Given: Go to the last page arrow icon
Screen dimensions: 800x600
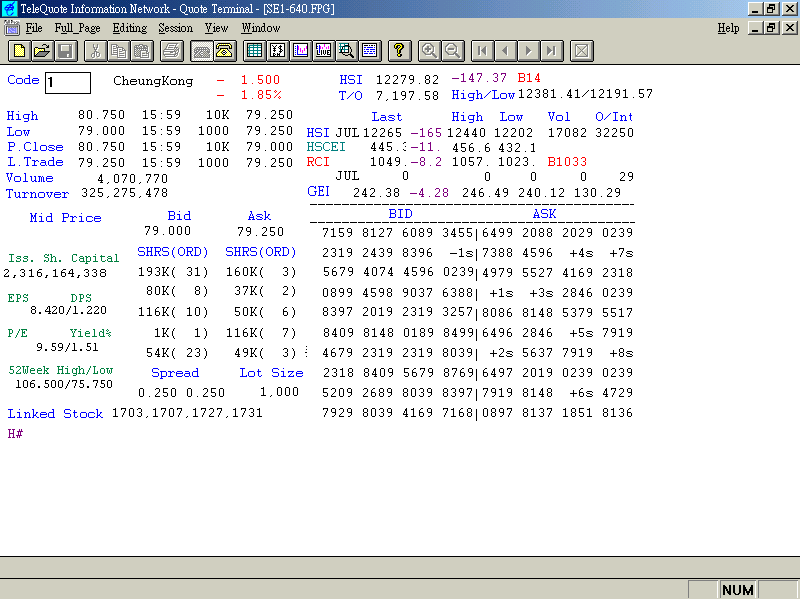Looking at the screenshot, I should (551, 51).
